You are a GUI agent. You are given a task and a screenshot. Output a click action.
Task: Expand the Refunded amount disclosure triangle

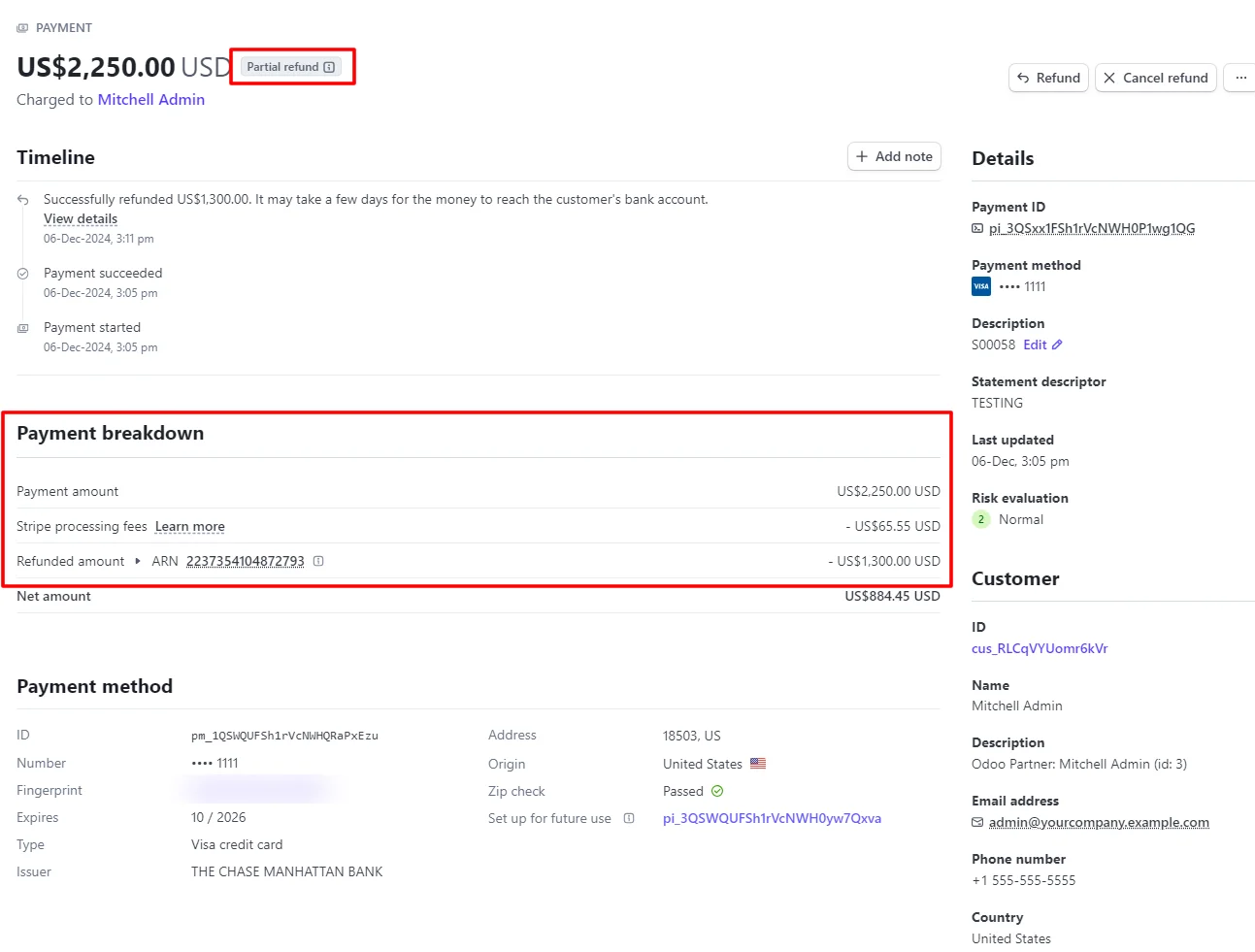[138, 561]
